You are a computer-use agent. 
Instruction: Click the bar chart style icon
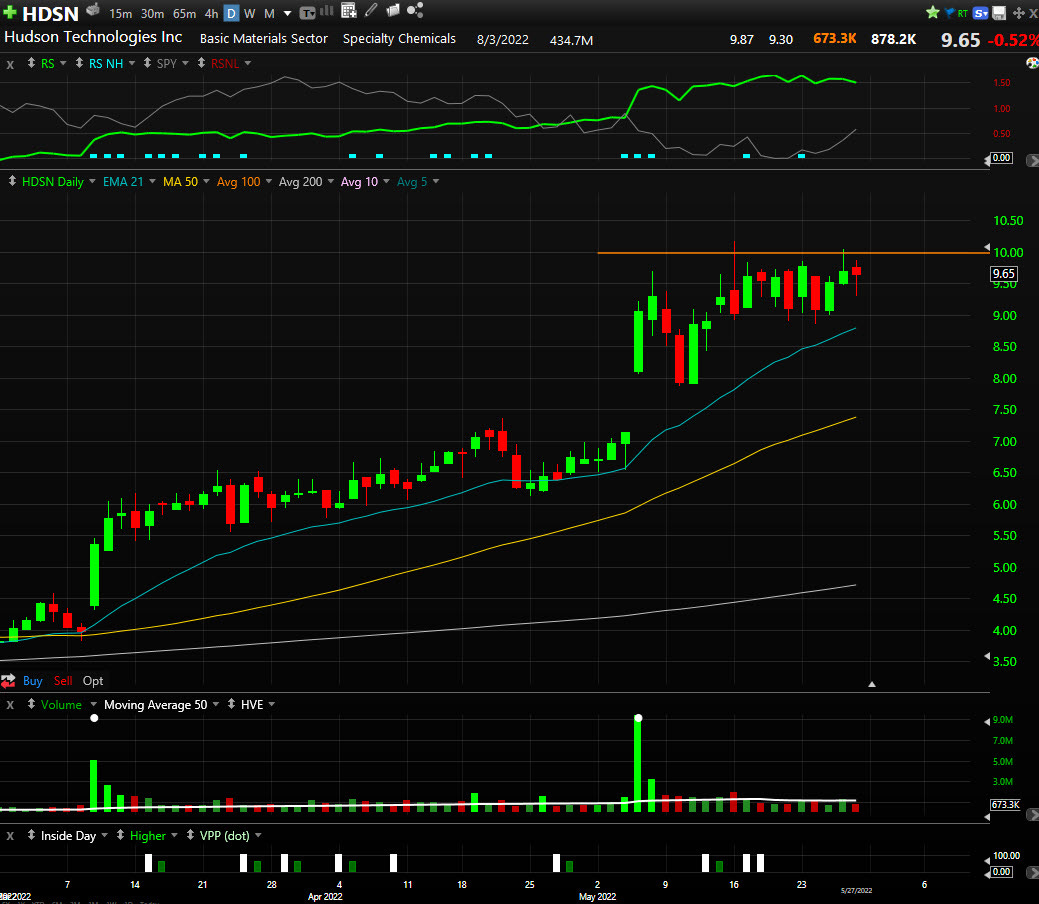point(327,11)
